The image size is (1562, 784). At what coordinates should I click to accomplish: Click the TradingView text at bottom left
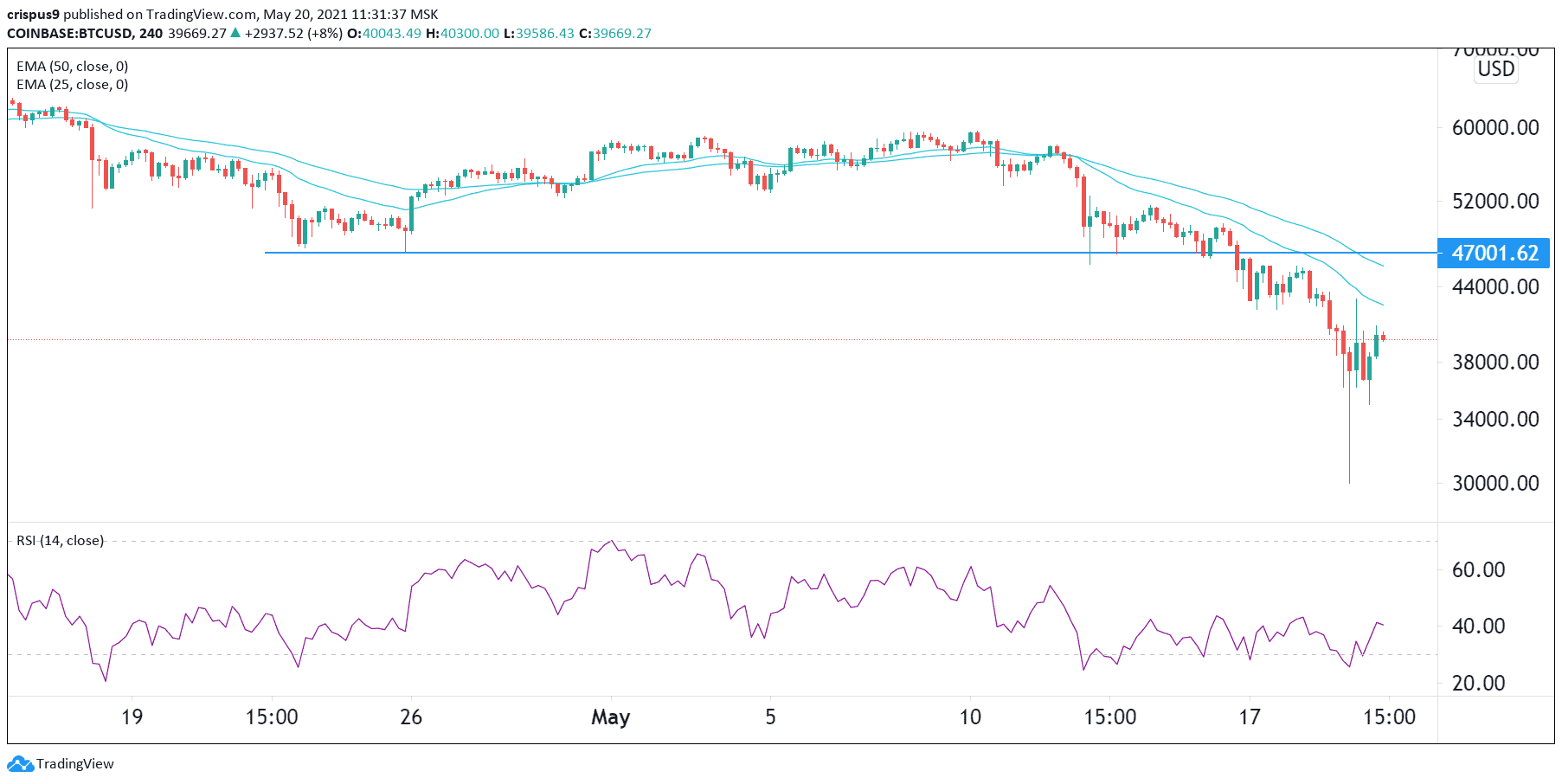tap(75, 764)
